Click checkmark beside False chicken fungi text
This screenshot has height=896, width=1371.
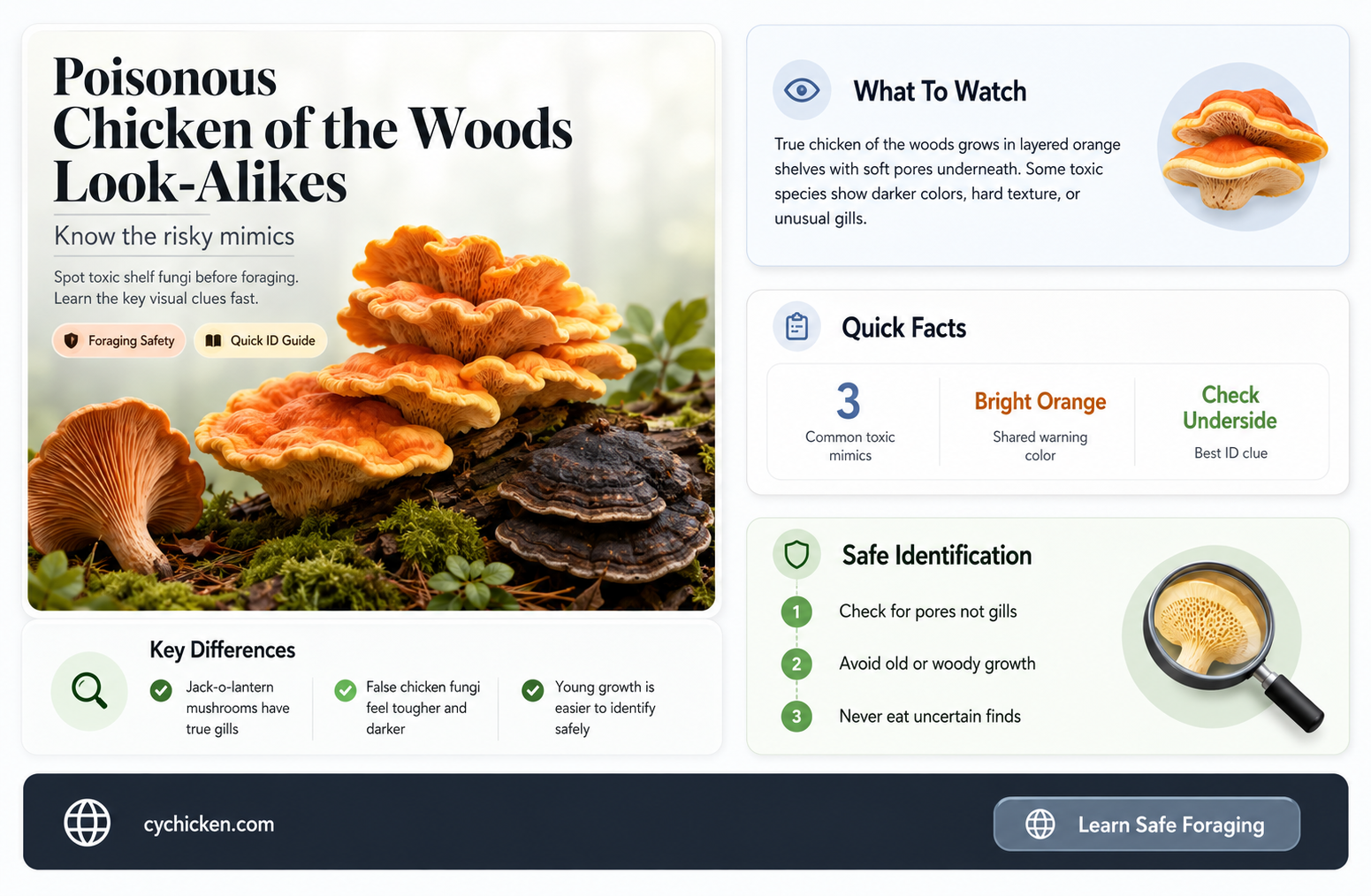(x=346, y=690)
